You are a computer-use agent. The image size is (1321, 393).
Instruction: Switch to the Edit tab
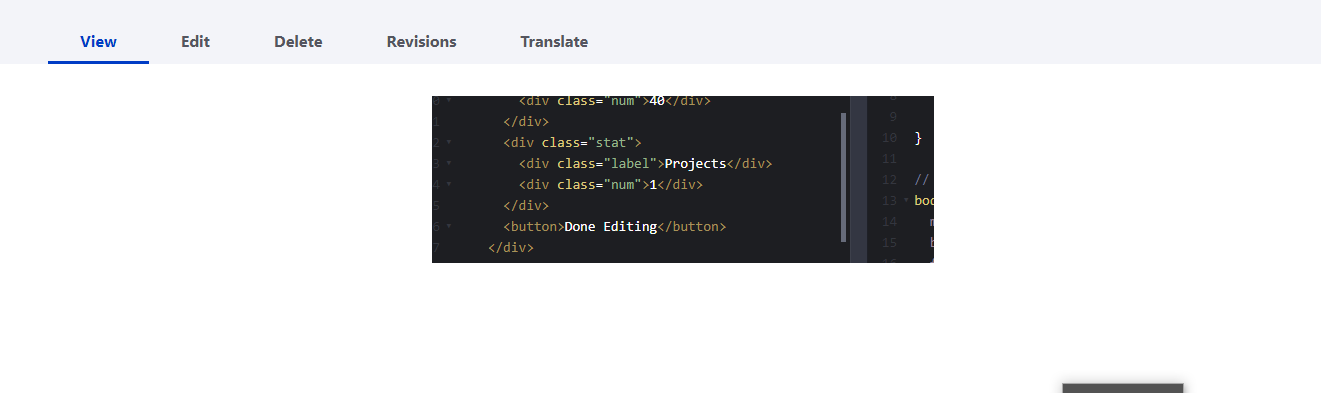tap(195, 42)
